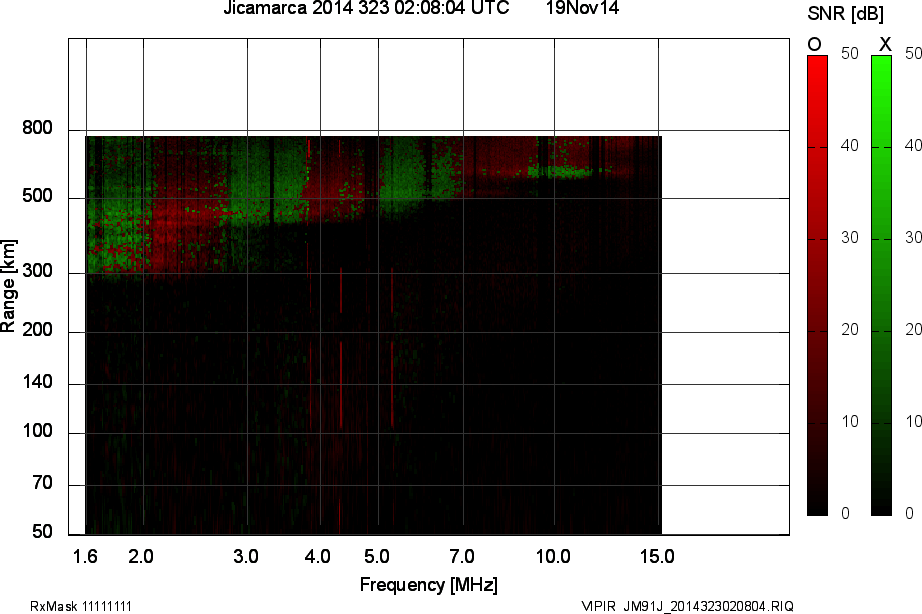The width and height of the screenshot is (922, 614).
Task: Click the 800 range tick label
Action: pos(37,128)
